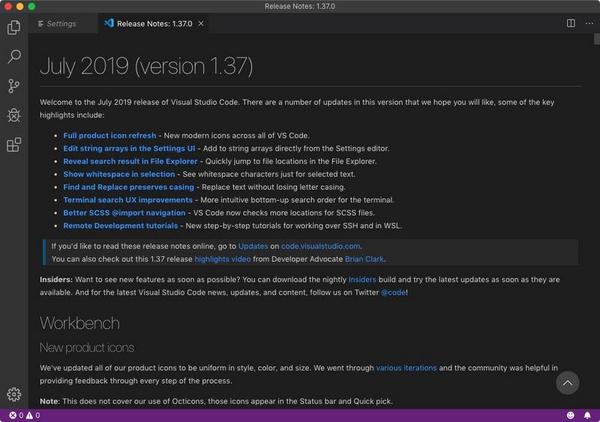Click the errors count in status bar

(16, 415)
